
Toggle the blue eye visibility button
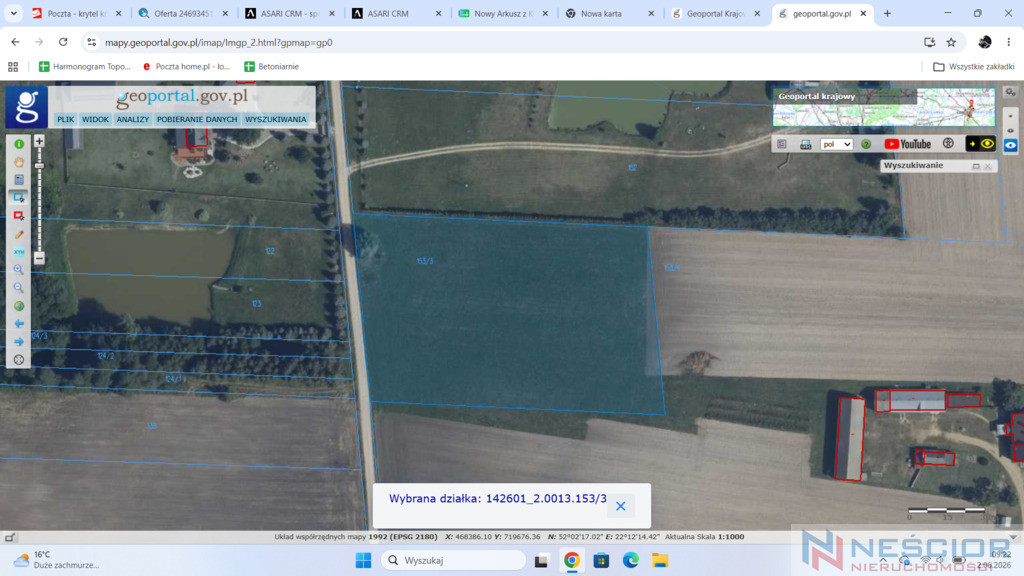[1010, 145]
